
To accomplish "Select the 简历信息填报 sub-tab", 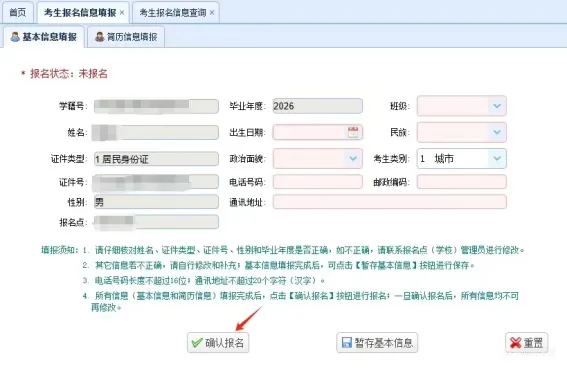I will click(x=126, y=37).
